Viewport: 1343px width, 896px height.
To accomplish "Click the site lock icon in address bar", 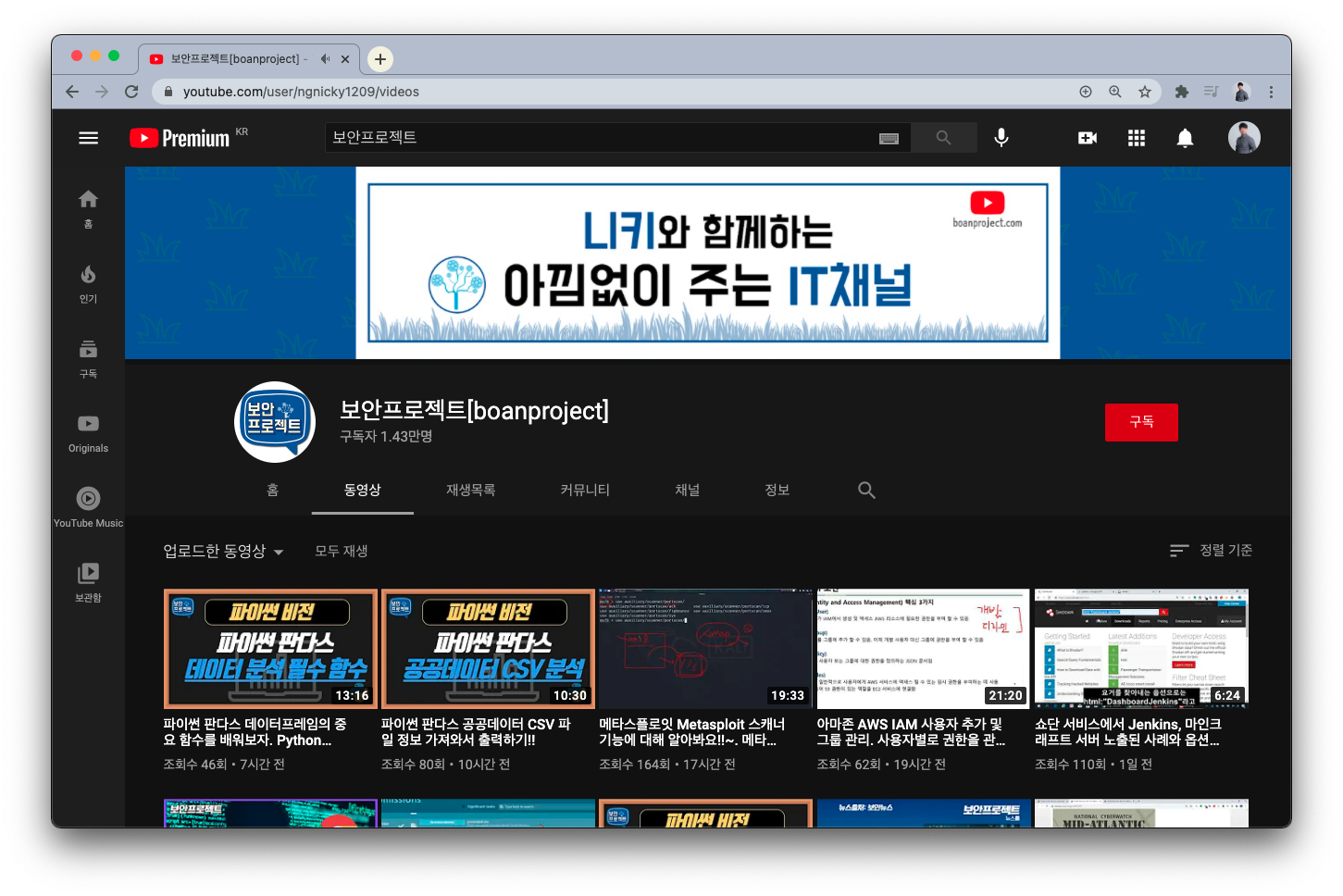I will 168,92.
